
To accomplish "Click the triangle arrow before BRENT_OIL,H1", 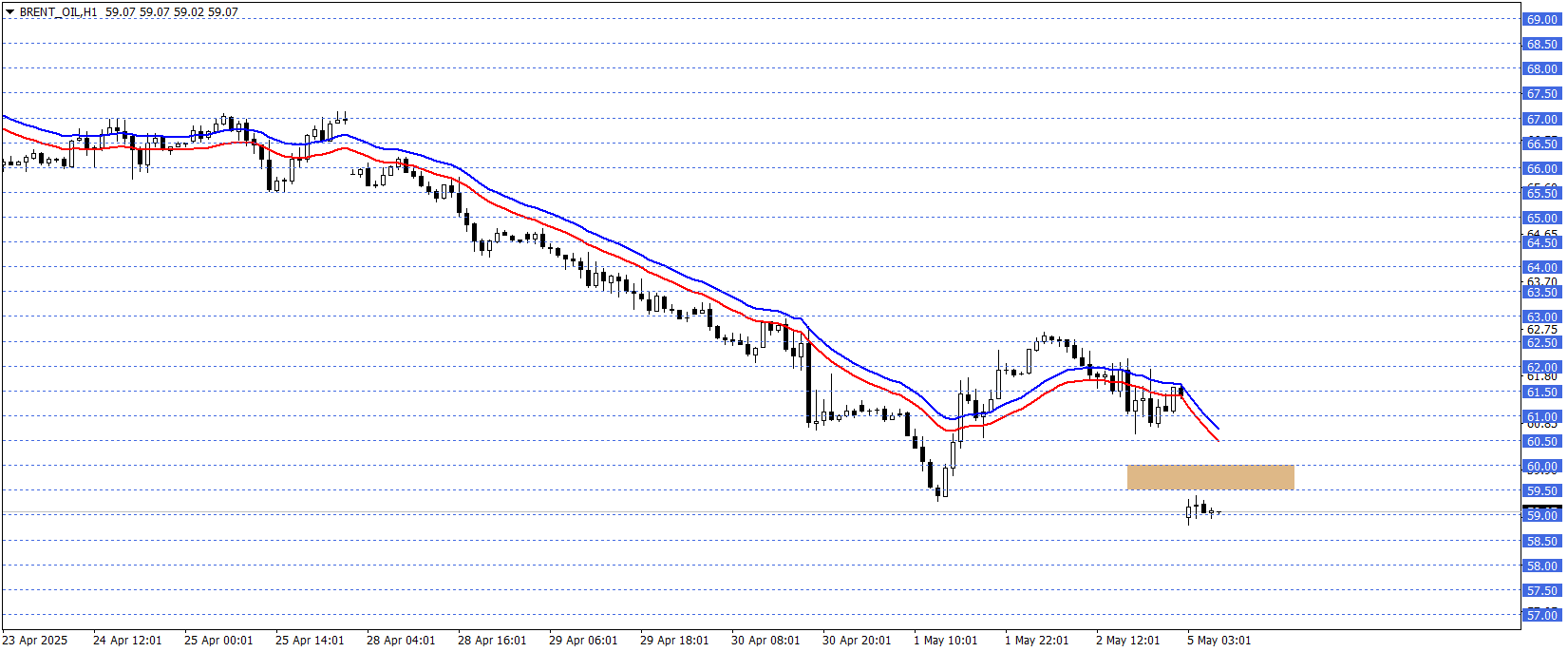I will coord(9,12).
